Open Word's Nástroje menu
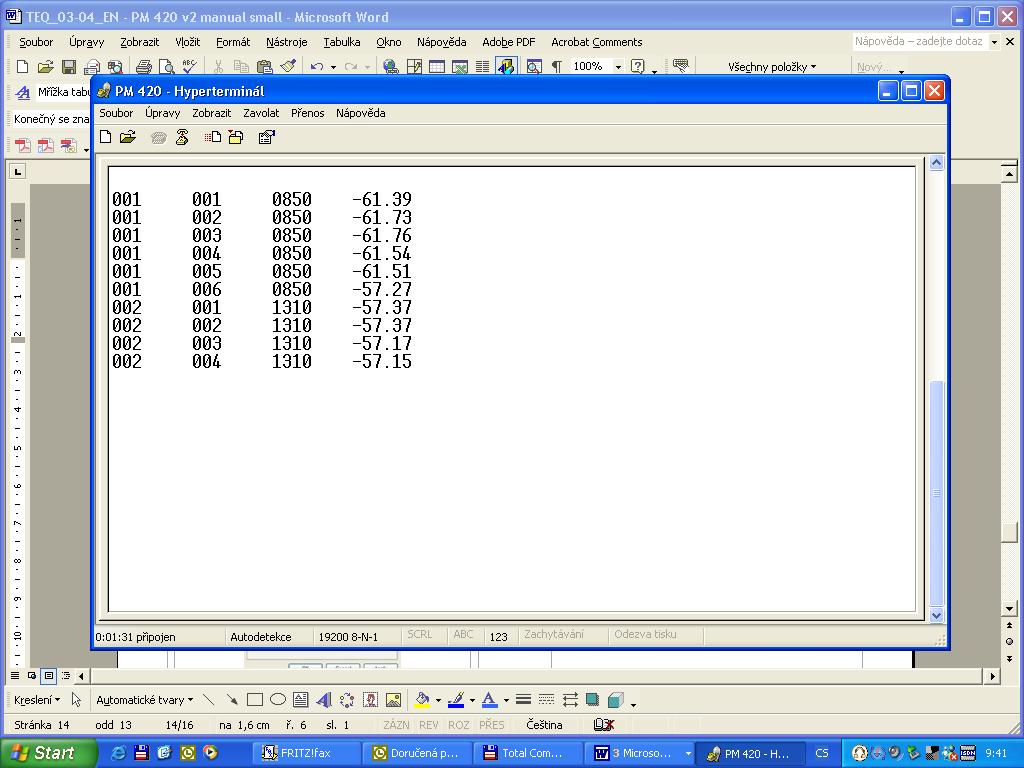The width and height of the screenshot is (1024, 768). [287, 42]
